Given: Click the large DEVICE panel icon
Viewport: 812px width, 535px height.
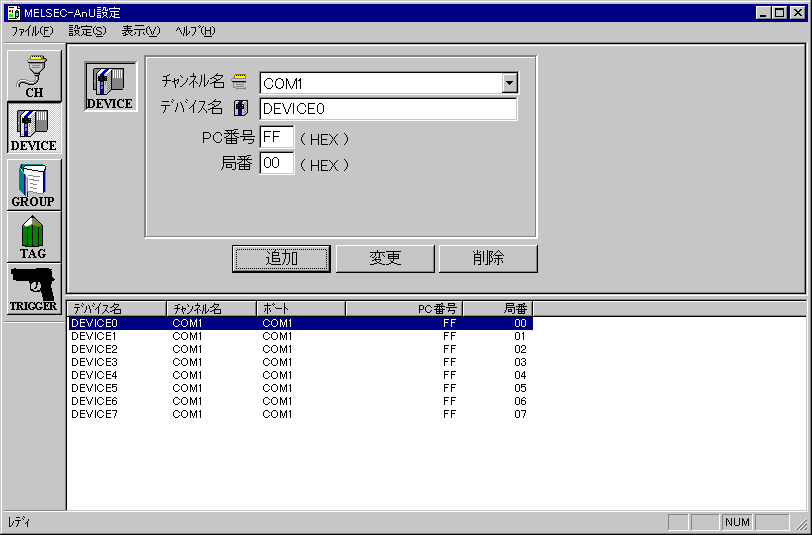Looking at the screenshot, I should (x=110, y=86).
